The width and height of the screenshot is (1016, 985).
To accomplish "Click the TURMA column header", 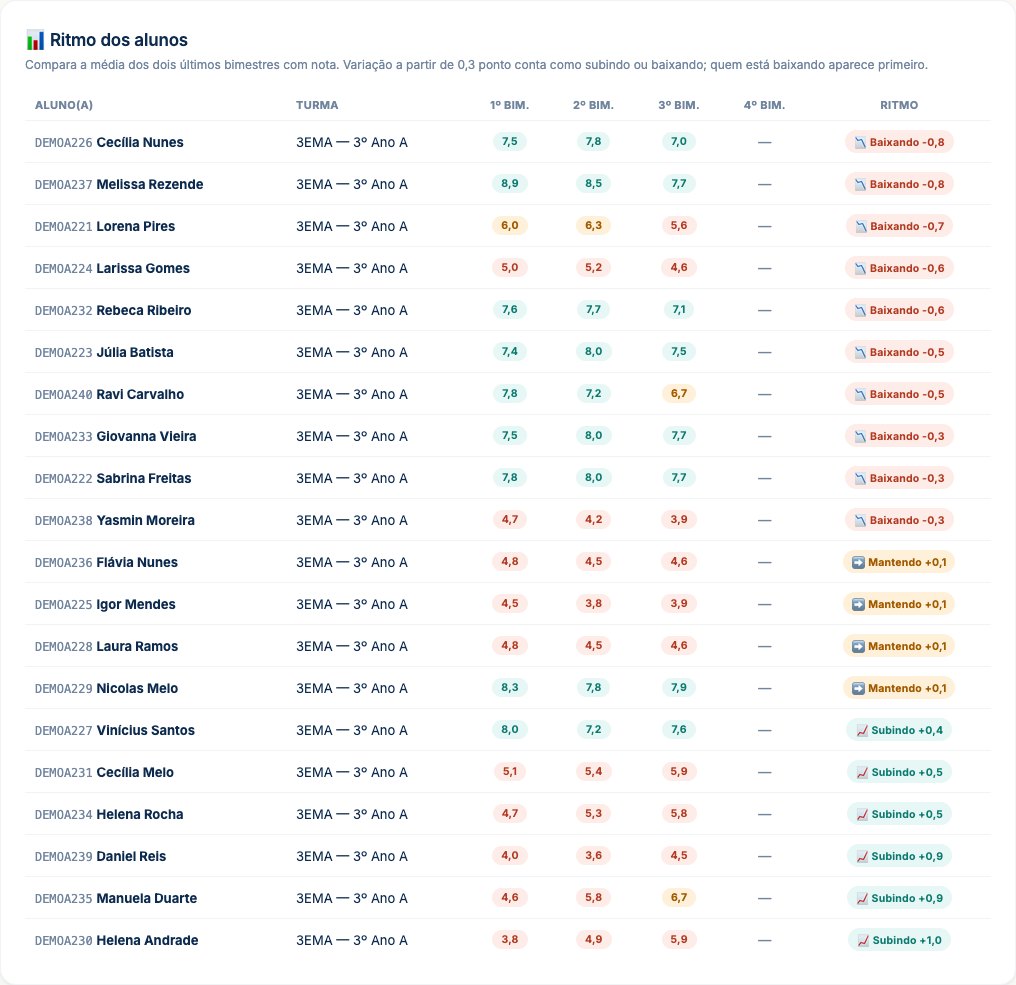I will [x=317, y=105].
